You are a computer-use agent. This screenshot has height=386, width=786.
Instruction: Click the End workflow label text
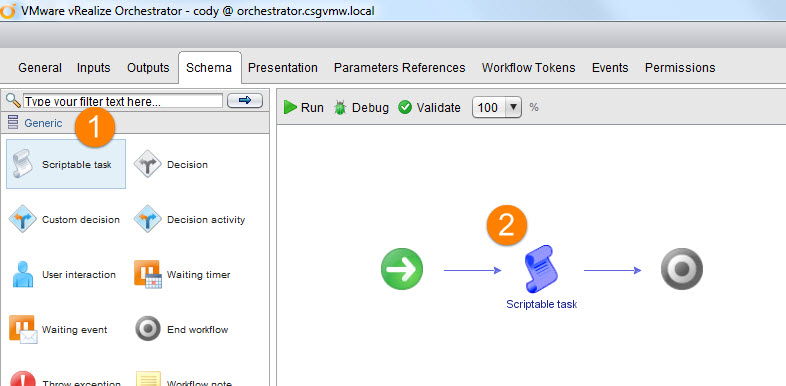(x=198, y=330)
